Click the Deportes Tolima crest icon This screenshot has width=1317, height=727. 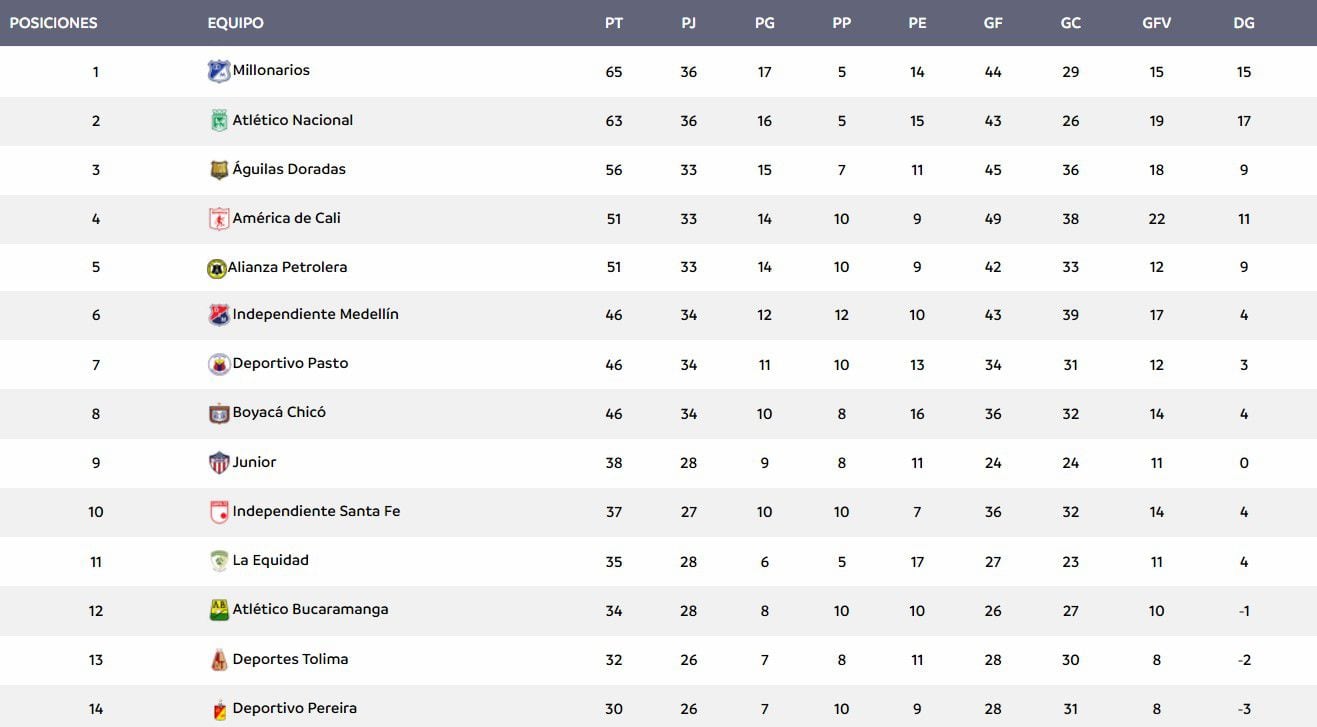click(x=218, y=660)
